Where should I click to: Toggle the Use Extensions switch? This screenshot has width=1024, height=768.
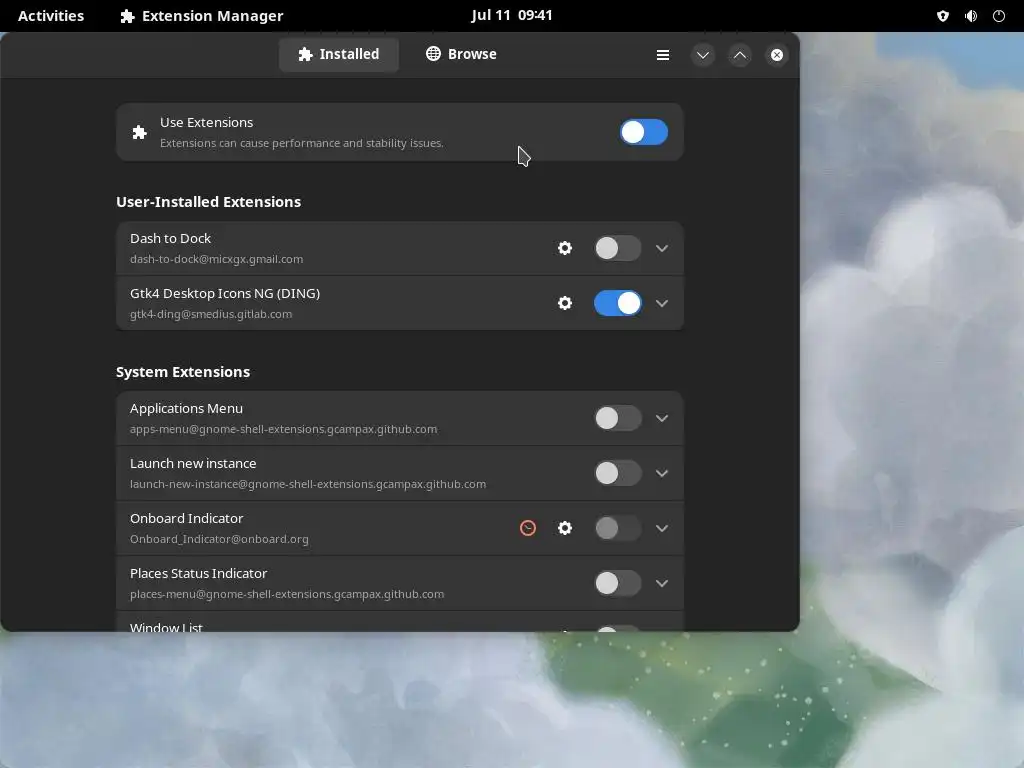click(644, 132)
